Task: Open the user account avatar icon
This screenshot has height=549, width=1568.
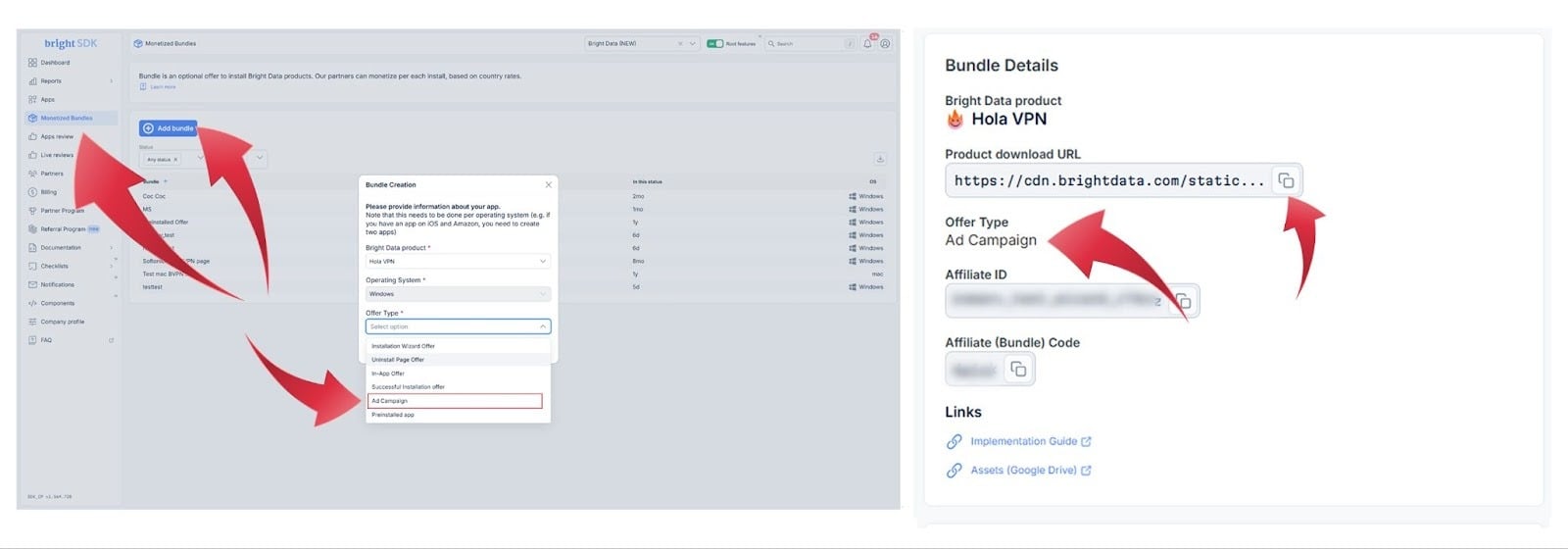Action: [885, 43]
